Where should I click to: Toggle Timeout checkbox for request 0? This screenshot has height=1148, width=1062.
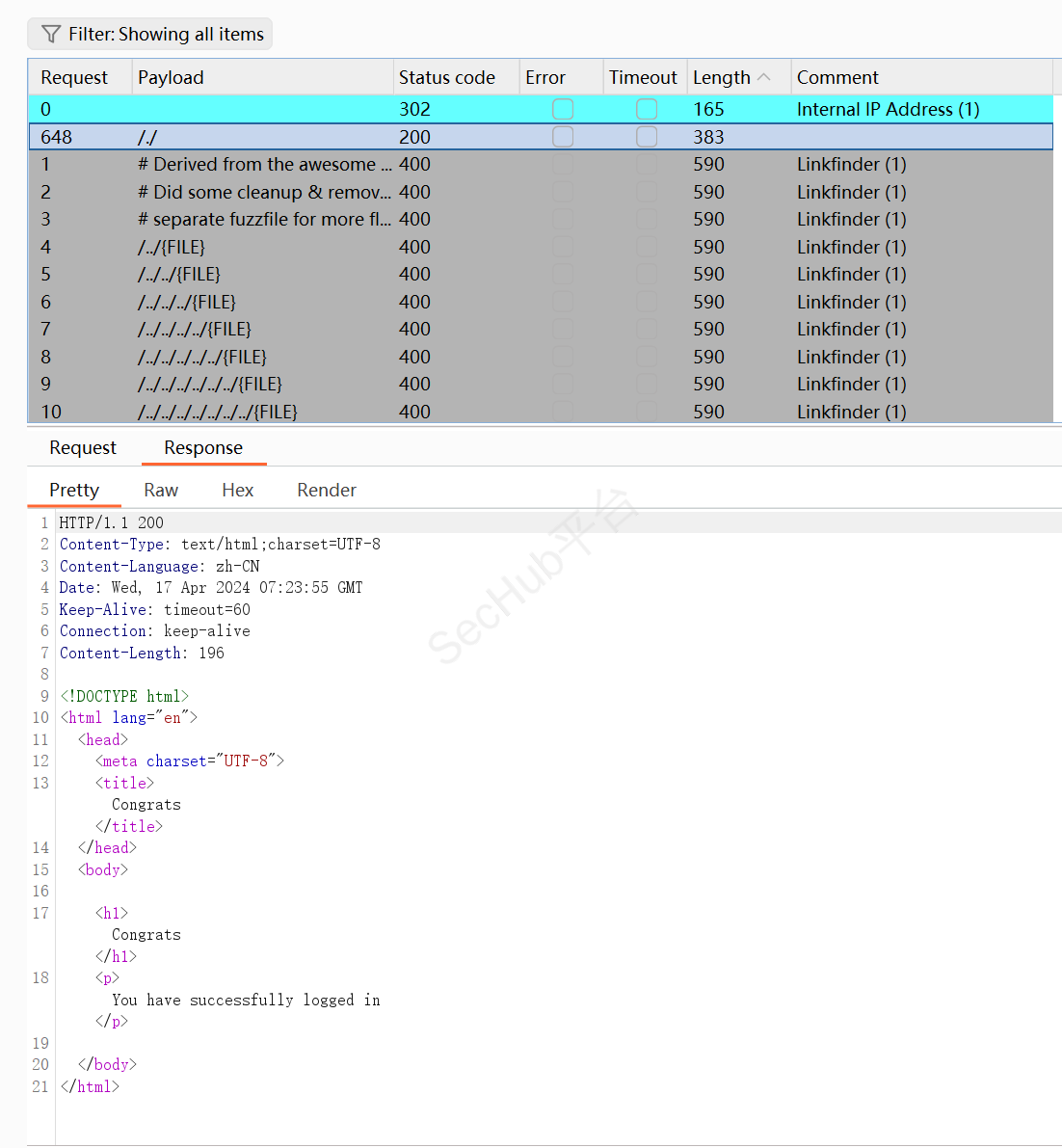pyautogui.click(x=647, y=109)
